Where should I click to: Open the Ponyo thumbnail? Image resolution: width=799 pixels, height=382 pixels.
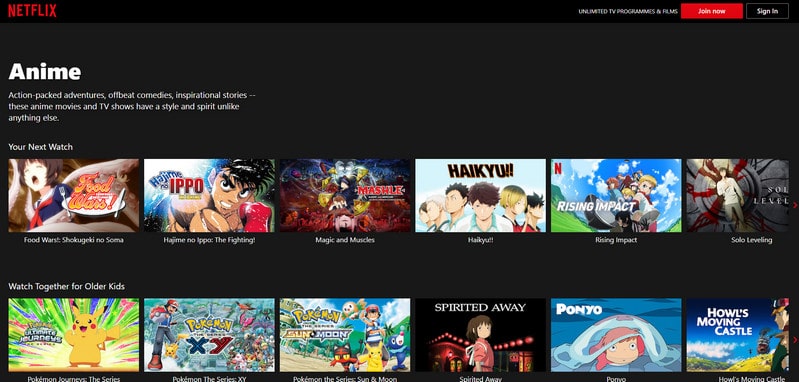coord(616,335)
